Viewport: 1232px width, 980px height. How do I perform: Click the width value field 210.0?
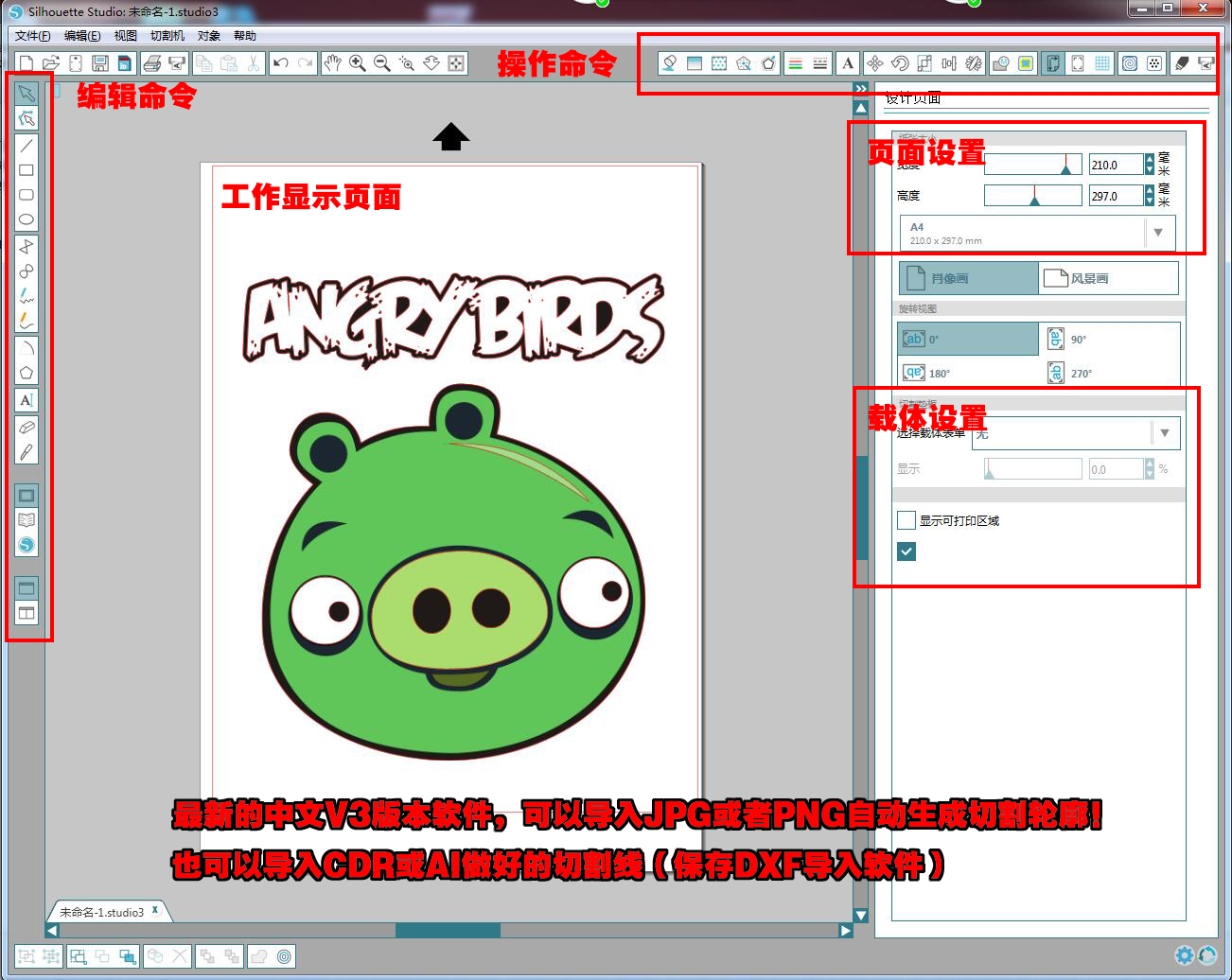point(1116,165)
